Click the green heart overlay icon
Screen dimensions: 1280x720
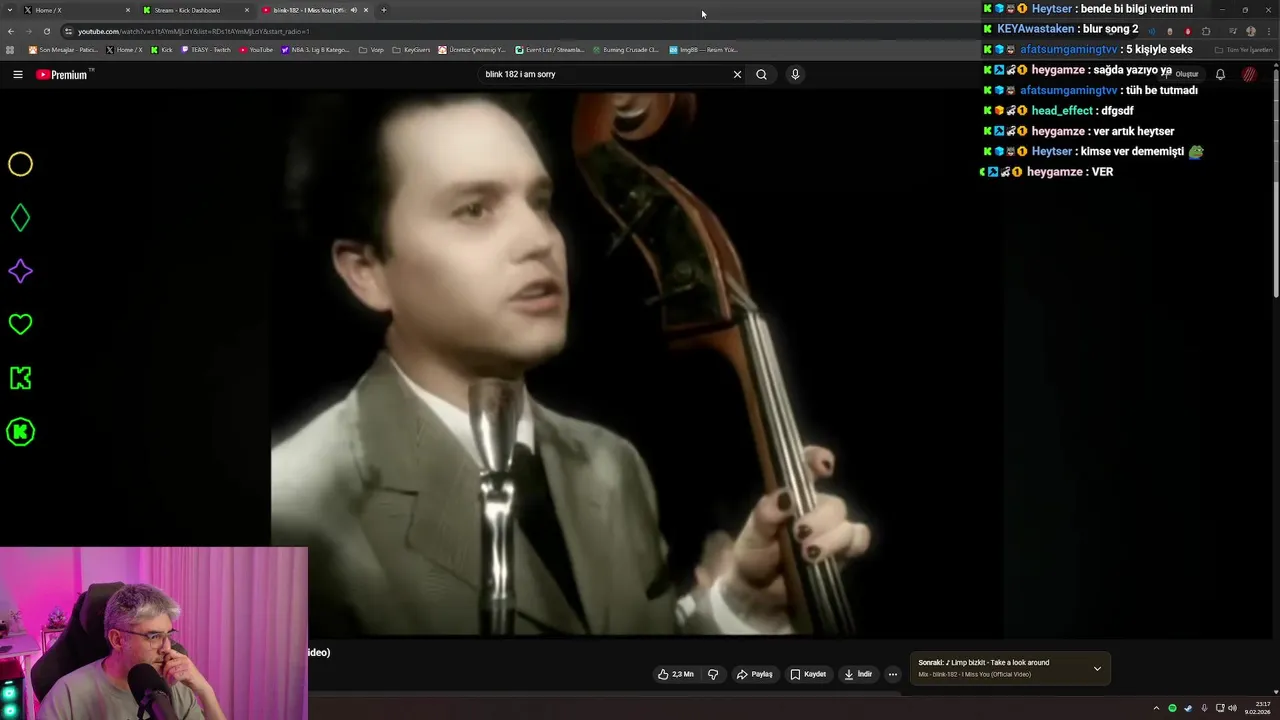coord(20,324)
